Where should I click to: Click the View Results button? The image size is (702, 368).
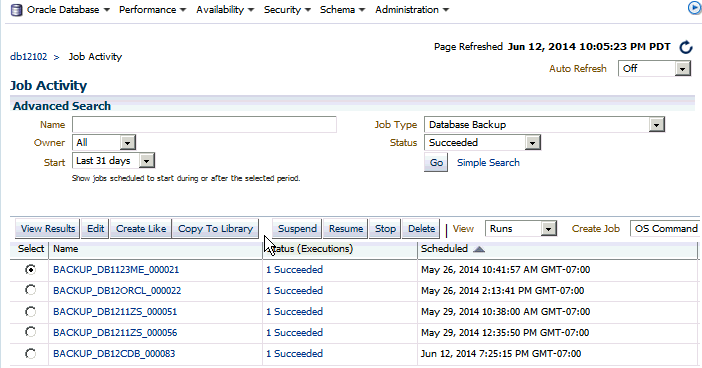[x=48, y=229]
